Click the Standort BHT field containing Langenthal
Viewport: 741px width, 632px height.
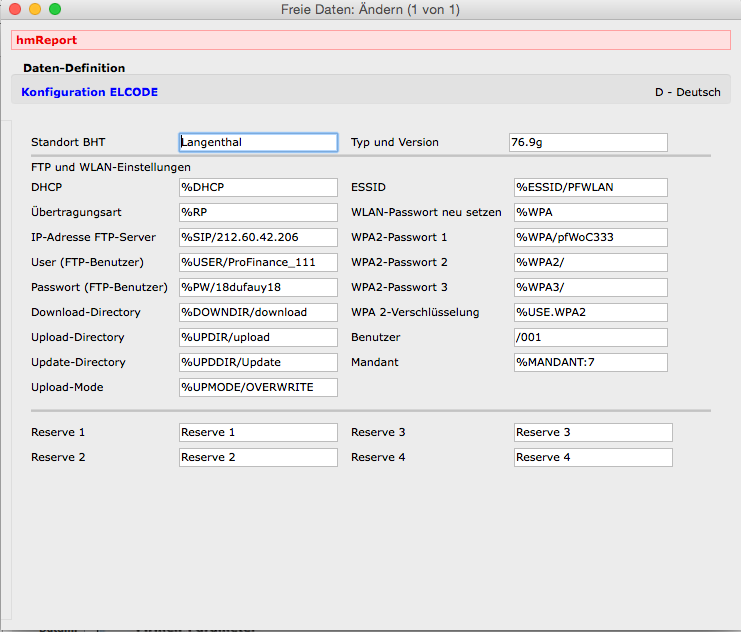(258, 142)
